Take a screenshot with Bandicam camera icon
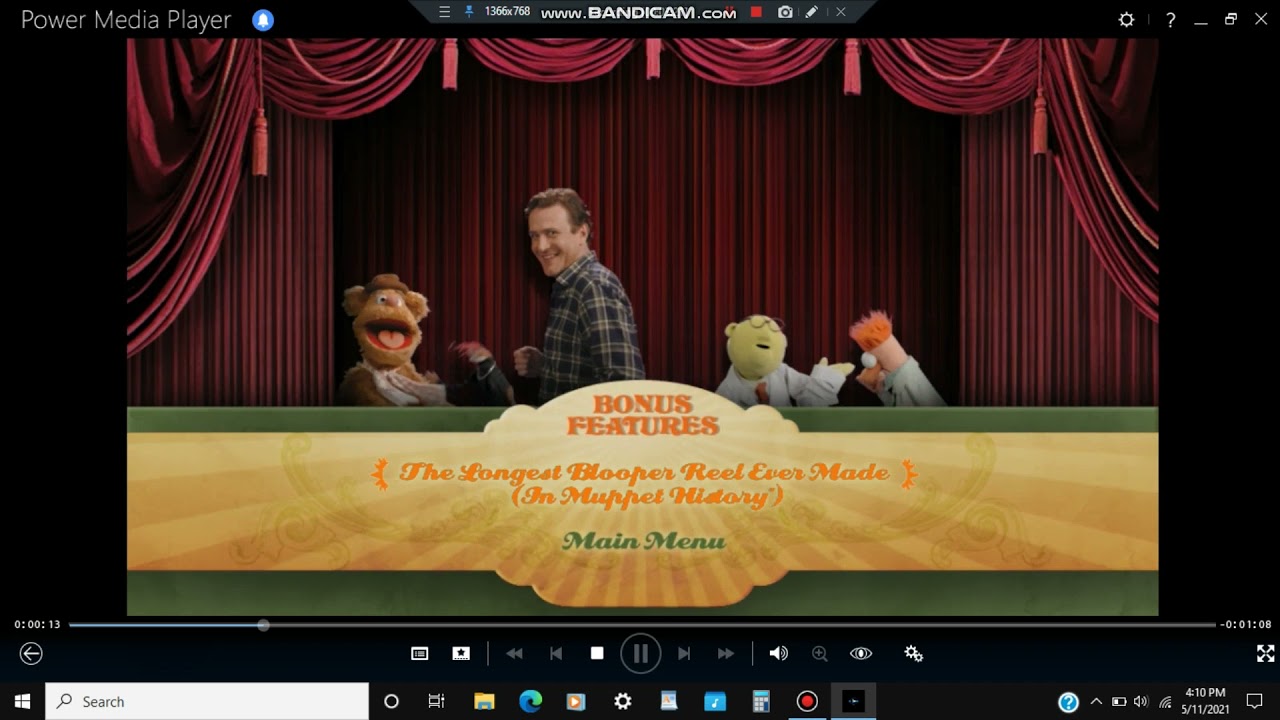Viewport: 1280px width, 720px height. [785, 12]
